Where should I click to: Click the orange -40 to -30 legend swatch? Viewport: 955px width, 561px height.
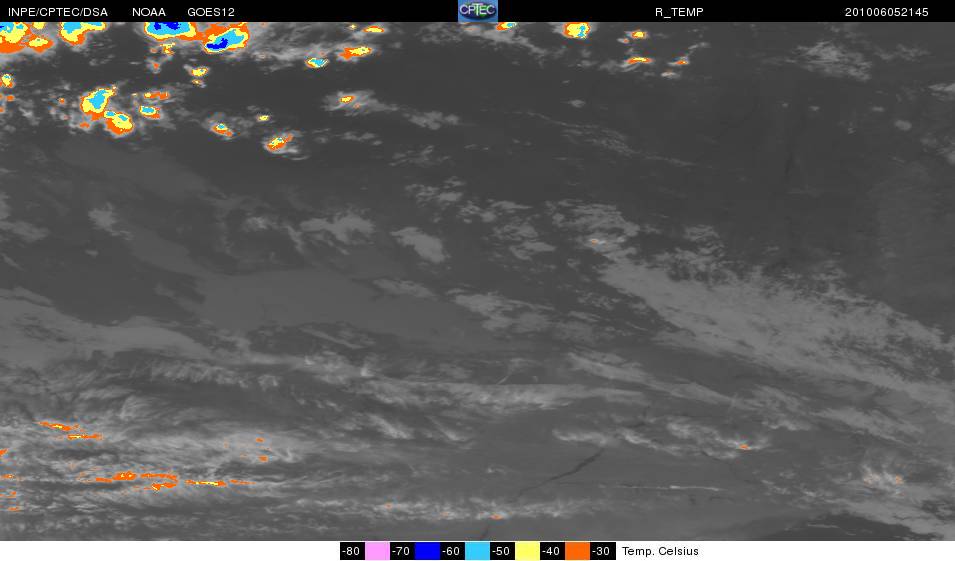tap(577, 551)
